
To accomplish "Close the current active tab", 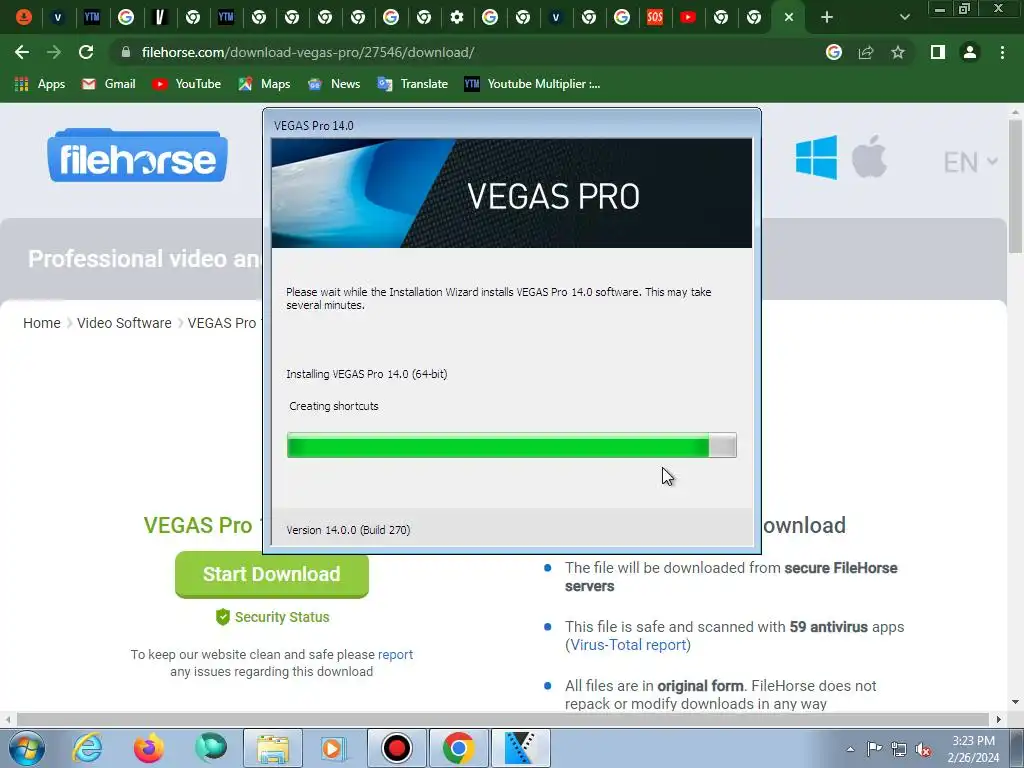I will (789, 18).
